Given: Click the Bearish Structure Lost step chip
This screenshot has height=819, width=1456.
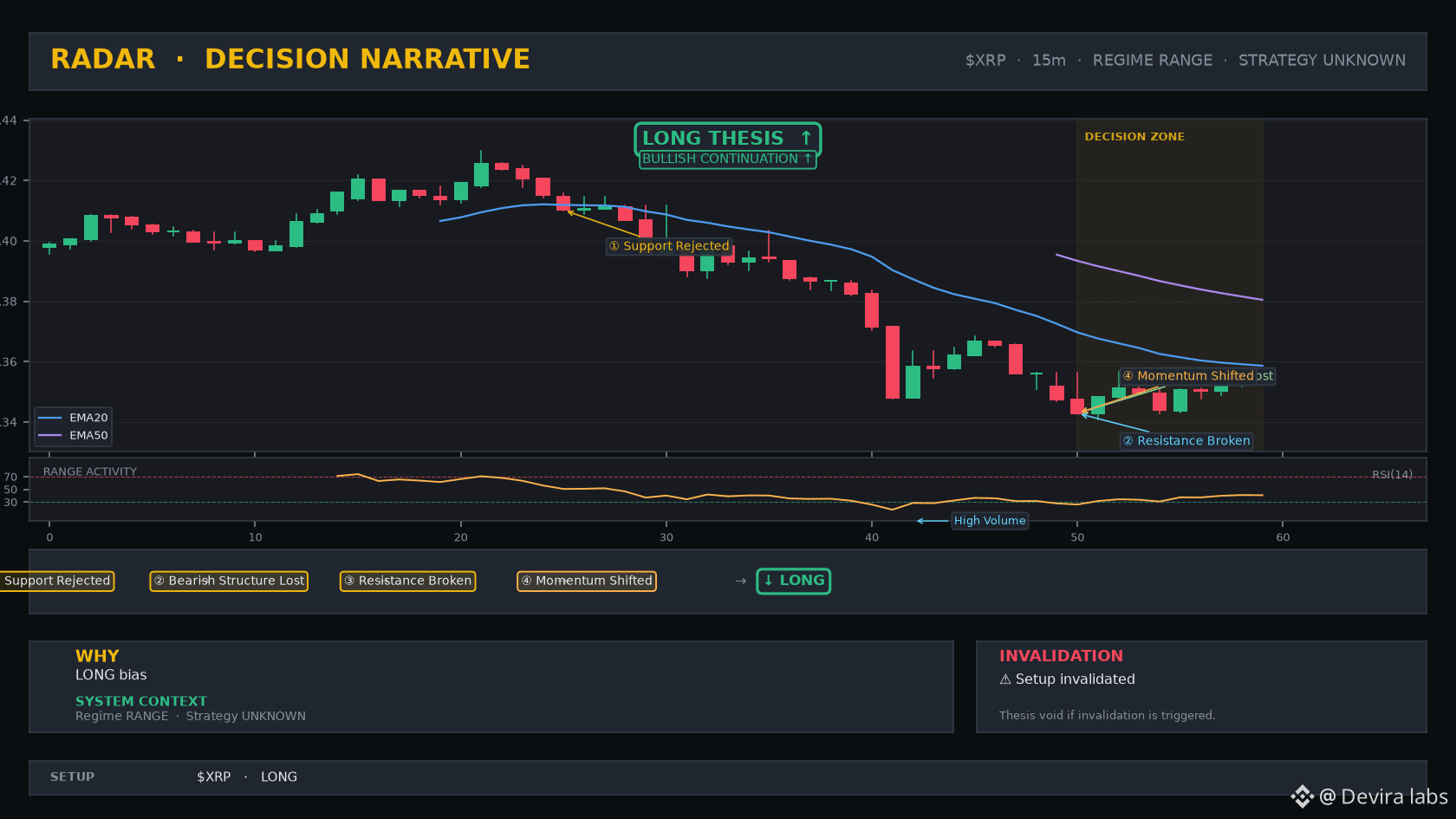Looking at the screenshot, I should click(229, 581).
